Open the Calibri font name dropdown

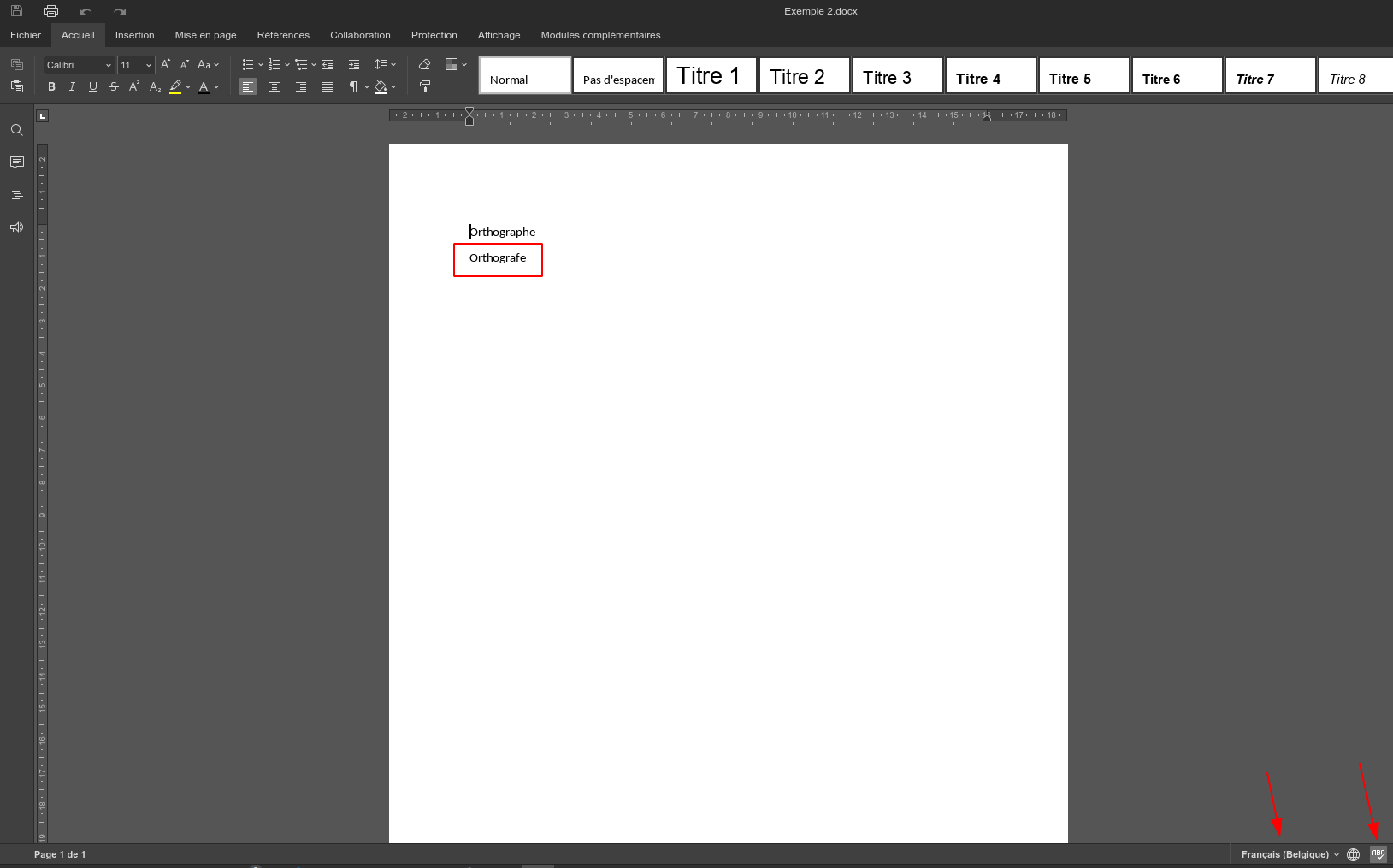click(x=108, y=64)
